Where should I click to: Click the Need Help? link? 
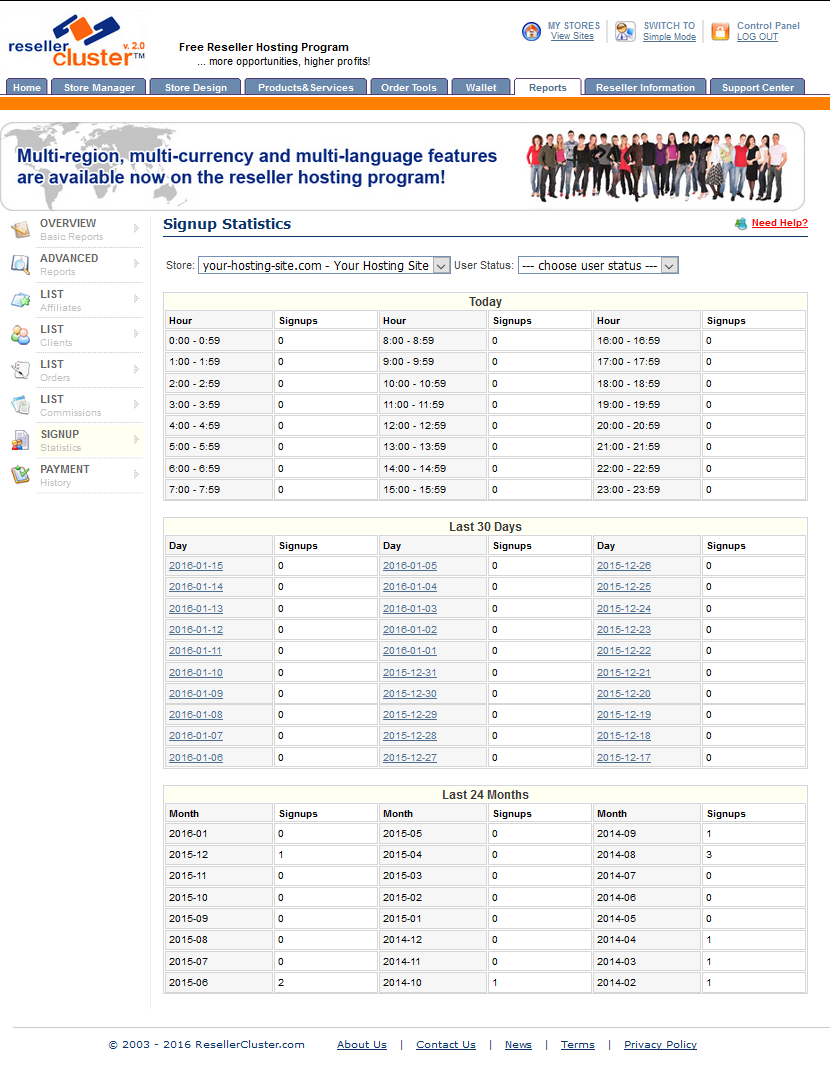(780, 223)
